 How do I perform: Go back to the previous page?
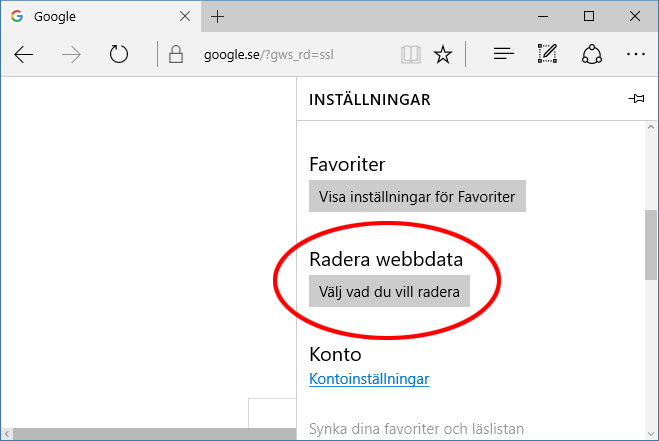[x=24, y=55]
